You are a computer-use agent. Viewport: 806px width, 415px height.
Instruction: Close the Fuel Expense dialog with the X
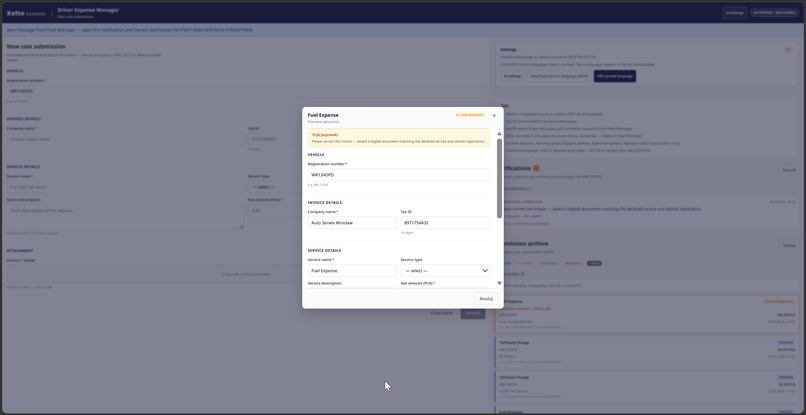point(494,116)
